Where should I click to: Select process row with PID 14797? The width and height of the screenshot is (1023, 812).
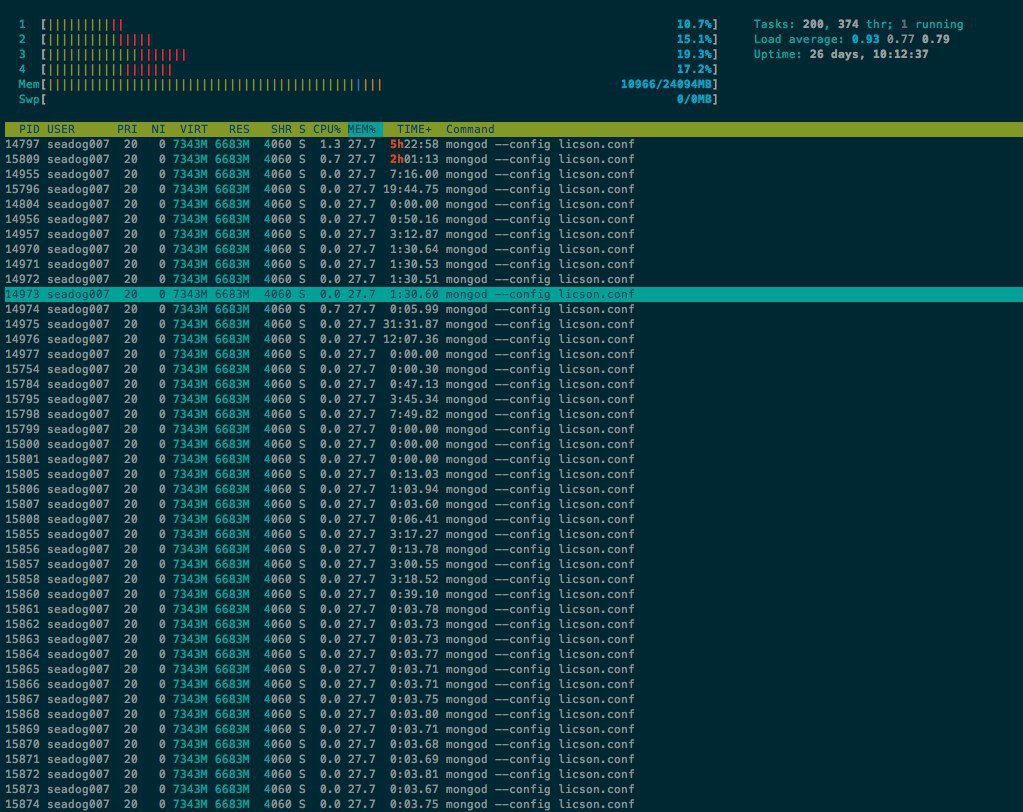512,144
